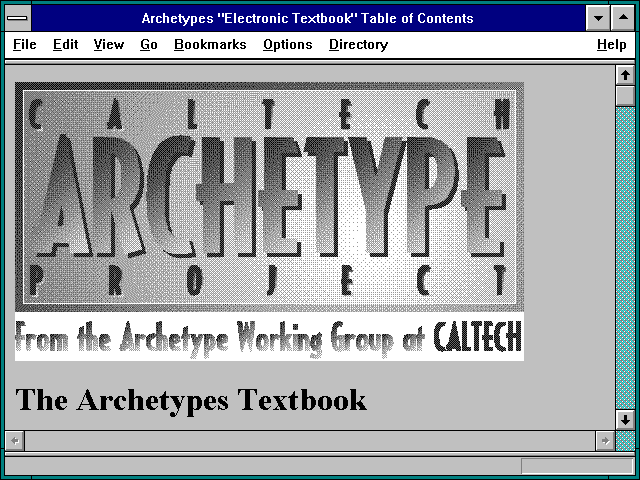Image resolution: width=640 pixels, height=480 pixels.
Task: Open the Edit menu
Action: (x=65, y=44)
